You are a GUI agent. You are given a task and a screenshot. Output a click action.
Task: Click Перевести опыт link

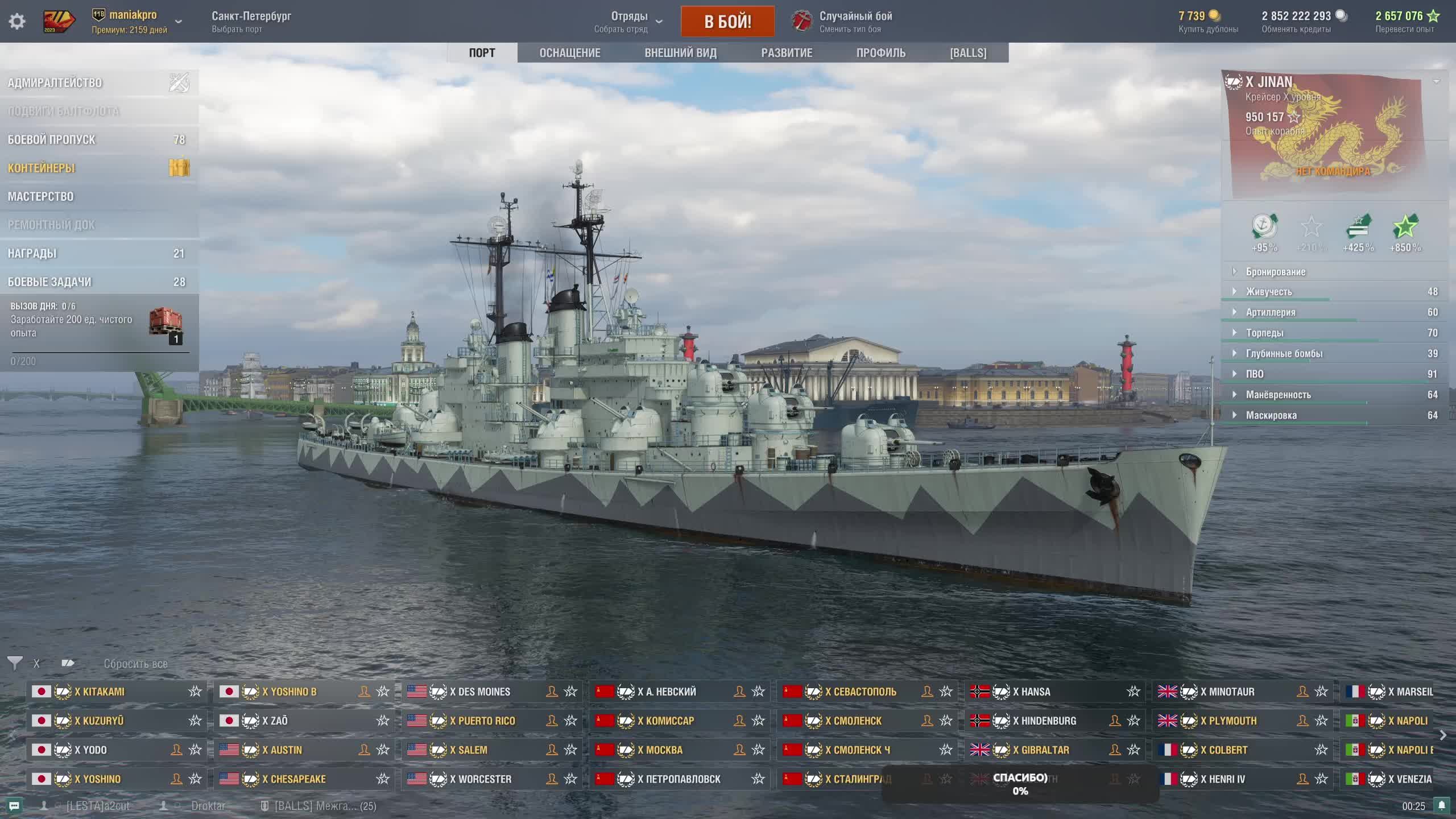click(x=1404, y=29)
